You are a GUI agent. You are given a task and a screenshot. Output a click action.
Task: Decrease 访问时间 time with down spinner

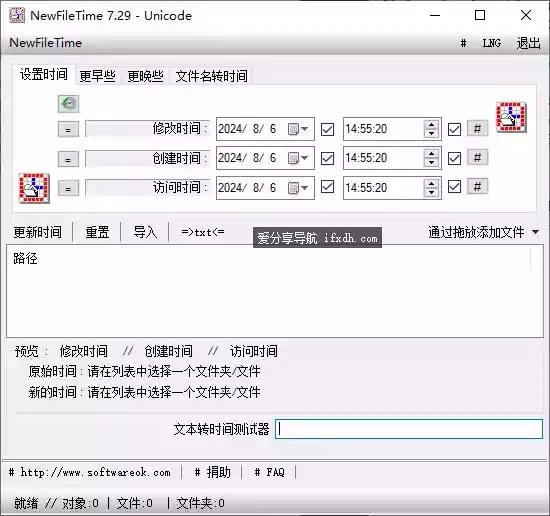pos(431,192)
